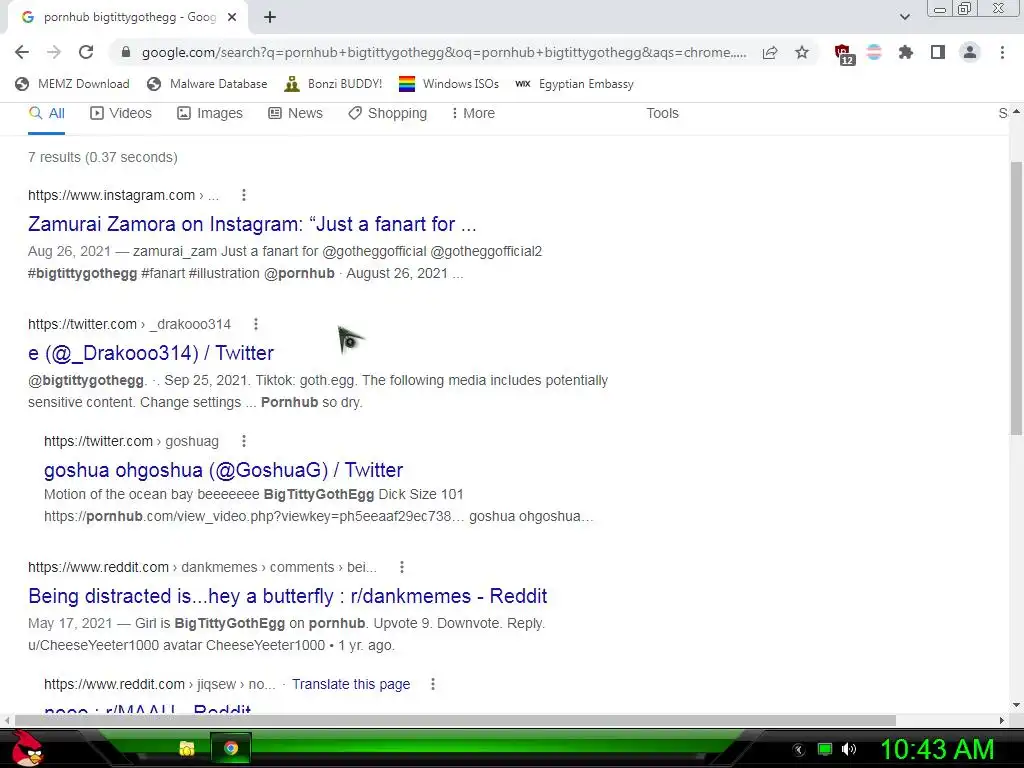Click Translate this page link

tap(351, 684)
